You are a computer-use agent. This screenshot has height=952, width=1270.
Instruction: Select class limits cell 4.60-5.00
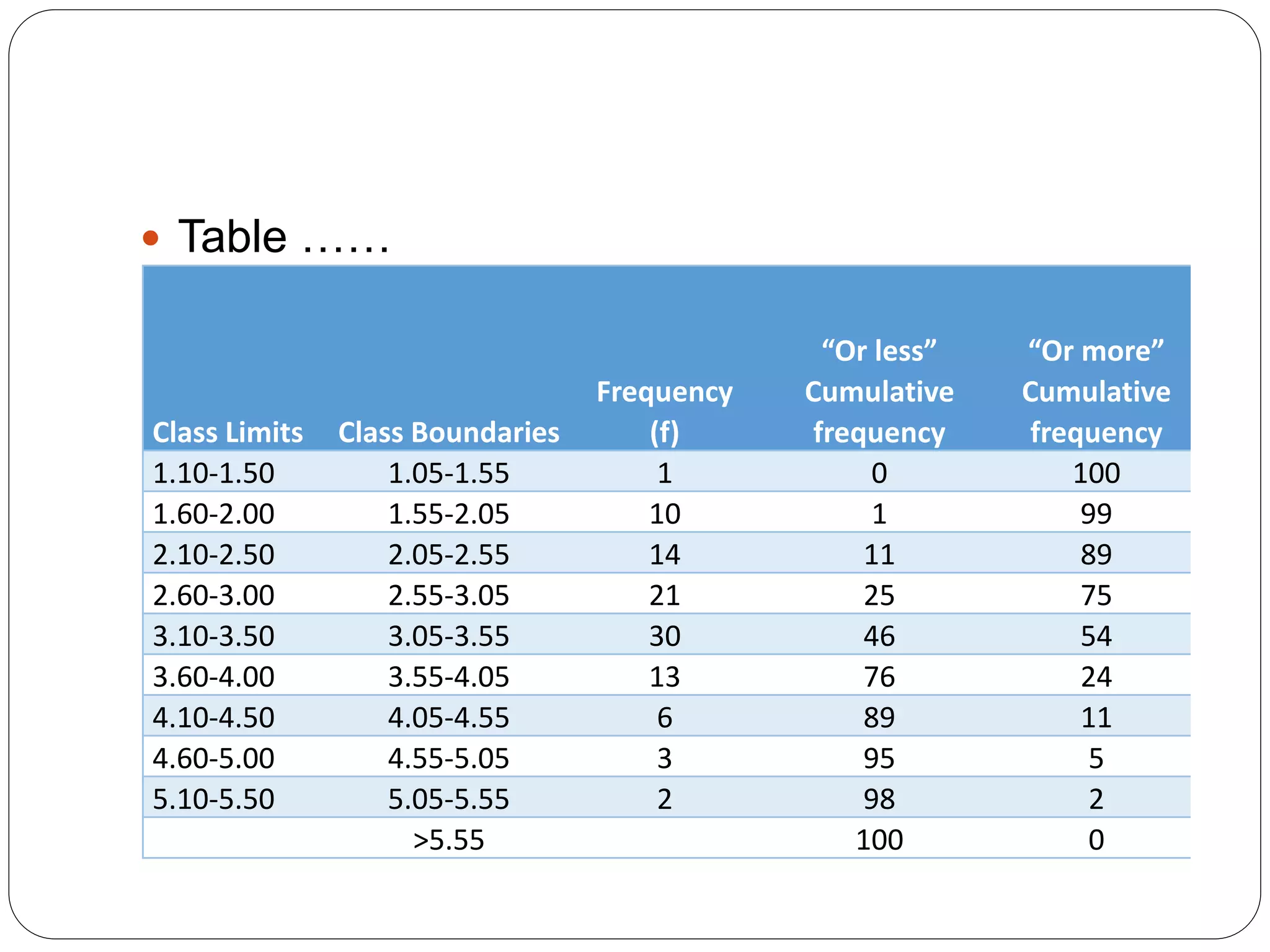click(x=213, y=759)
